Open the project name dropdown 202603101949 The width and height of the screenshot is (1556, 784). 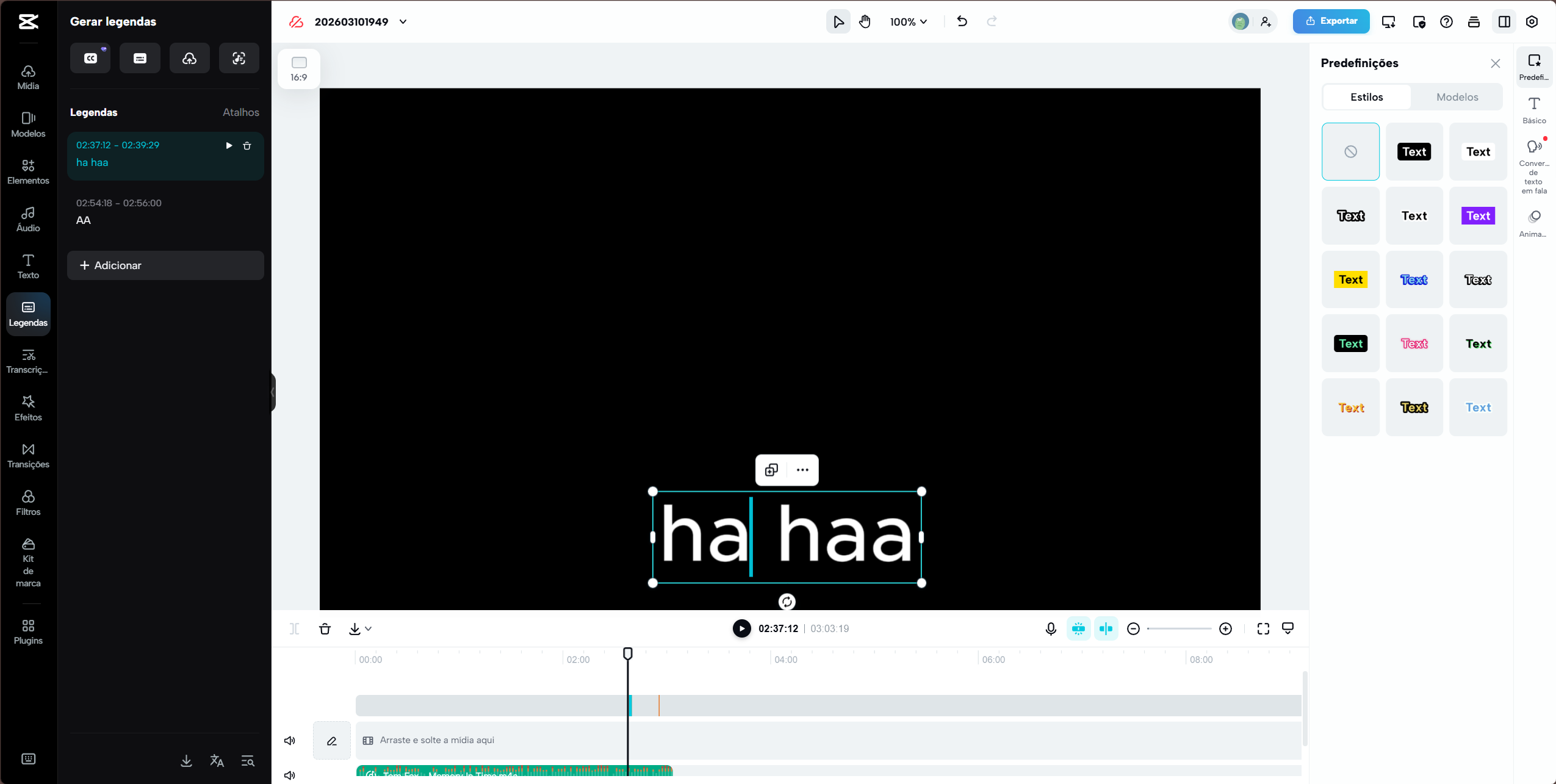point(403,21)
